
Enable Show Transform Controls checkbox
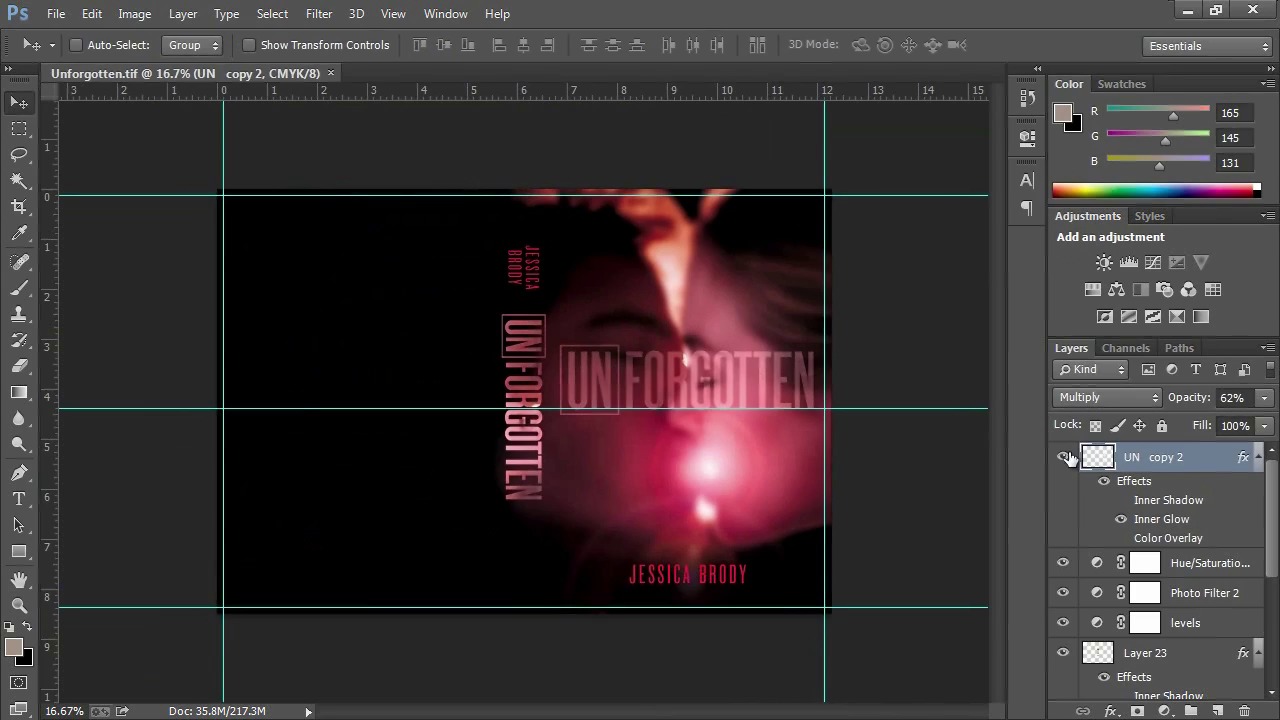pos(249,45)
